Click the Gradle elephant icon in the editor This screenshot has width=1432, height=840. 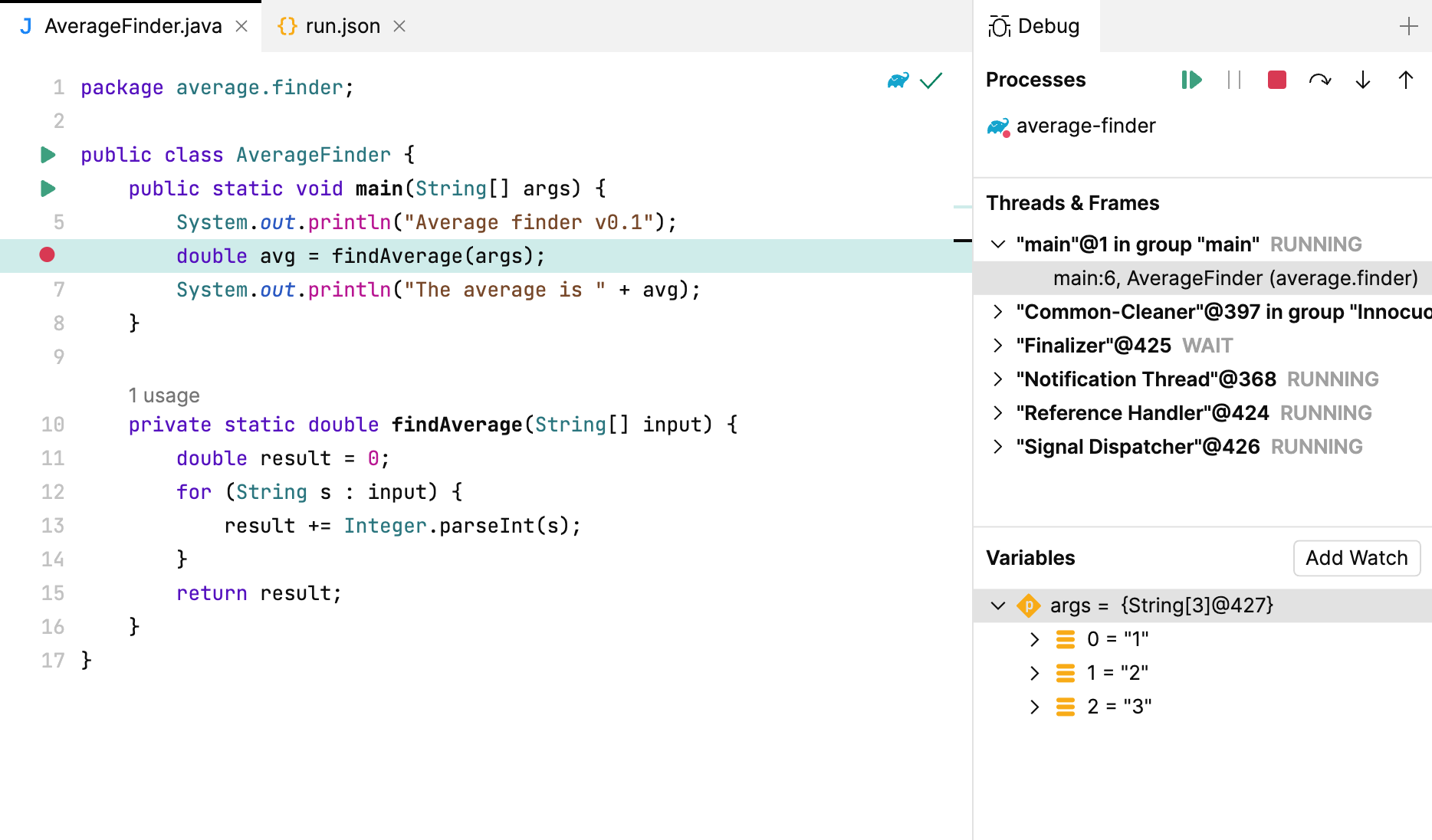[897, 80]
